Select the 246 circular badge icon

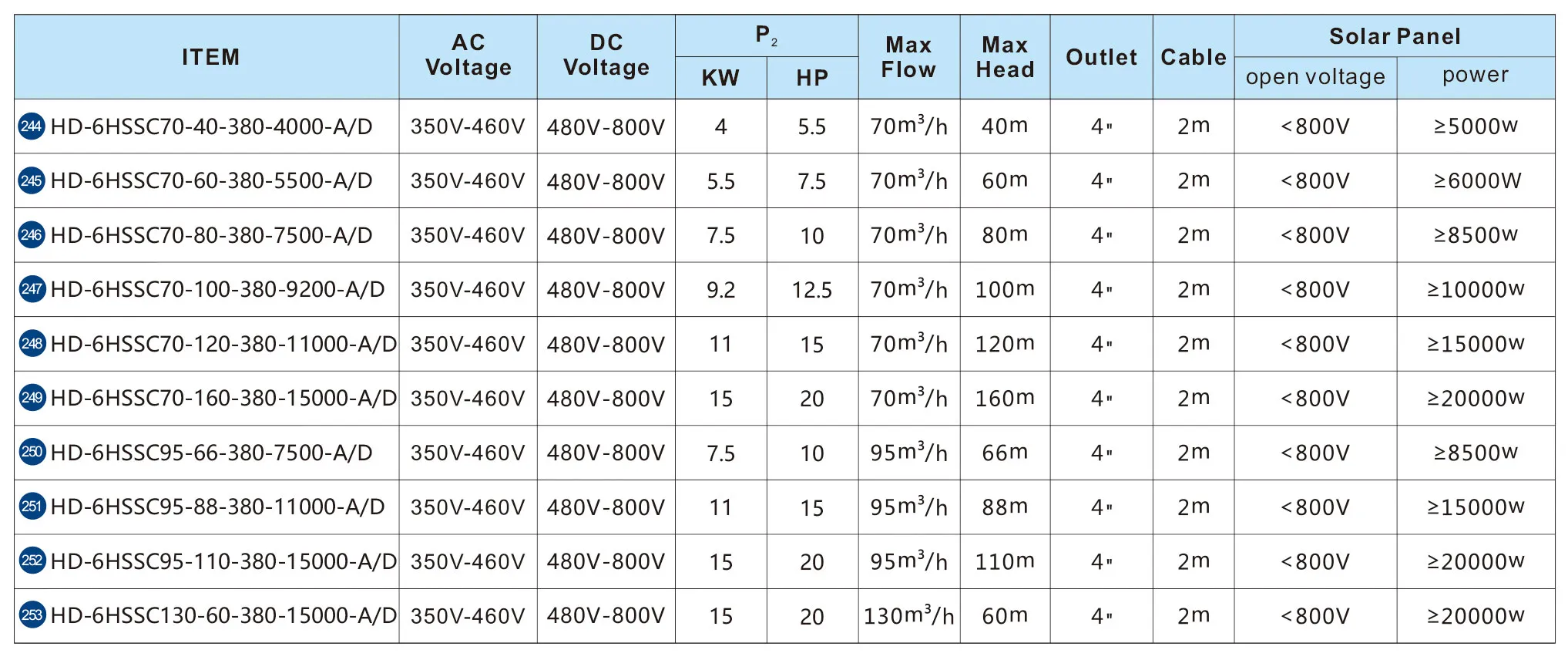click(32, 235)
